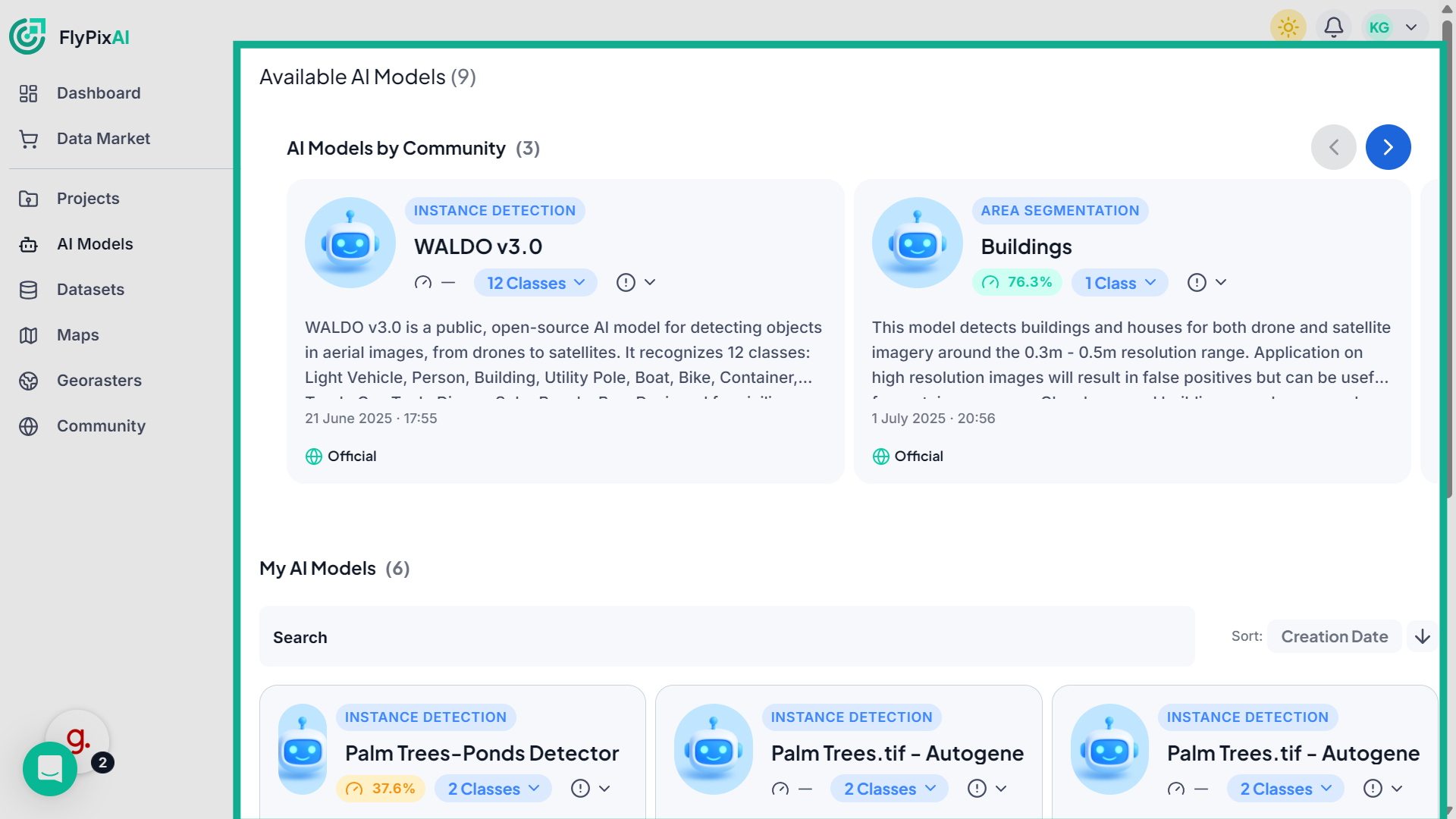
Task: Expand Buildings info chevron
Action: pos(1221,283)
